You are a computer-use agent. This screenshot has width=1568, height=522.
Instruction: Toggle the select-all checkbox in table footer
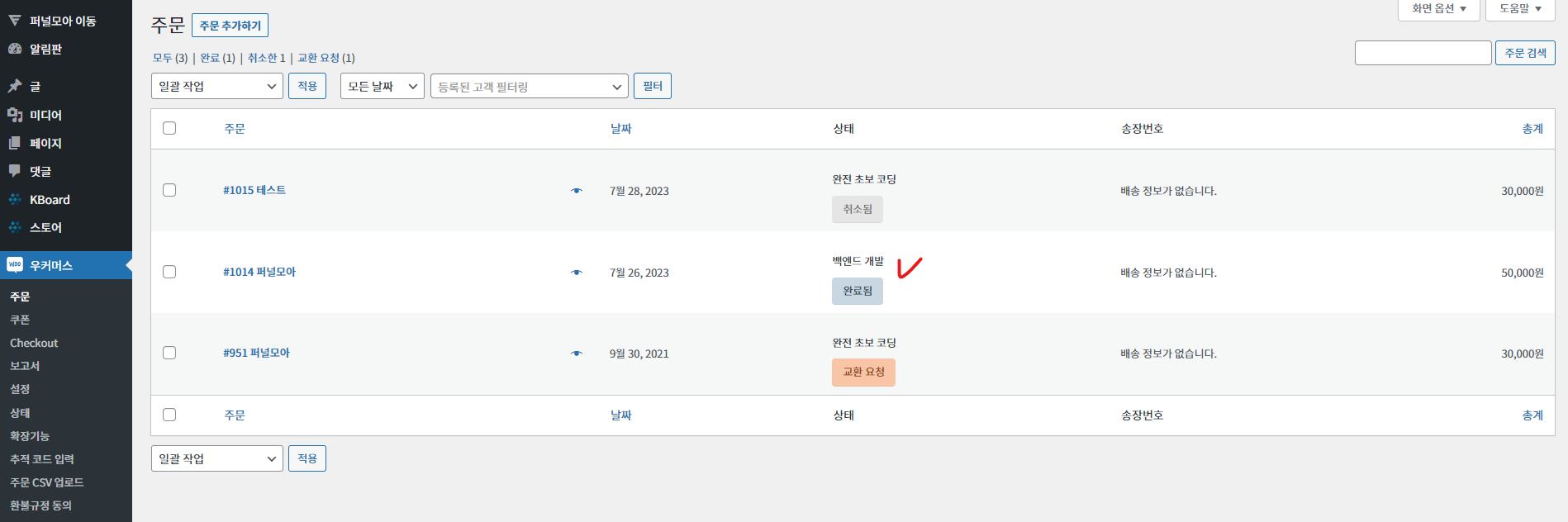click(x=169, y=415)
